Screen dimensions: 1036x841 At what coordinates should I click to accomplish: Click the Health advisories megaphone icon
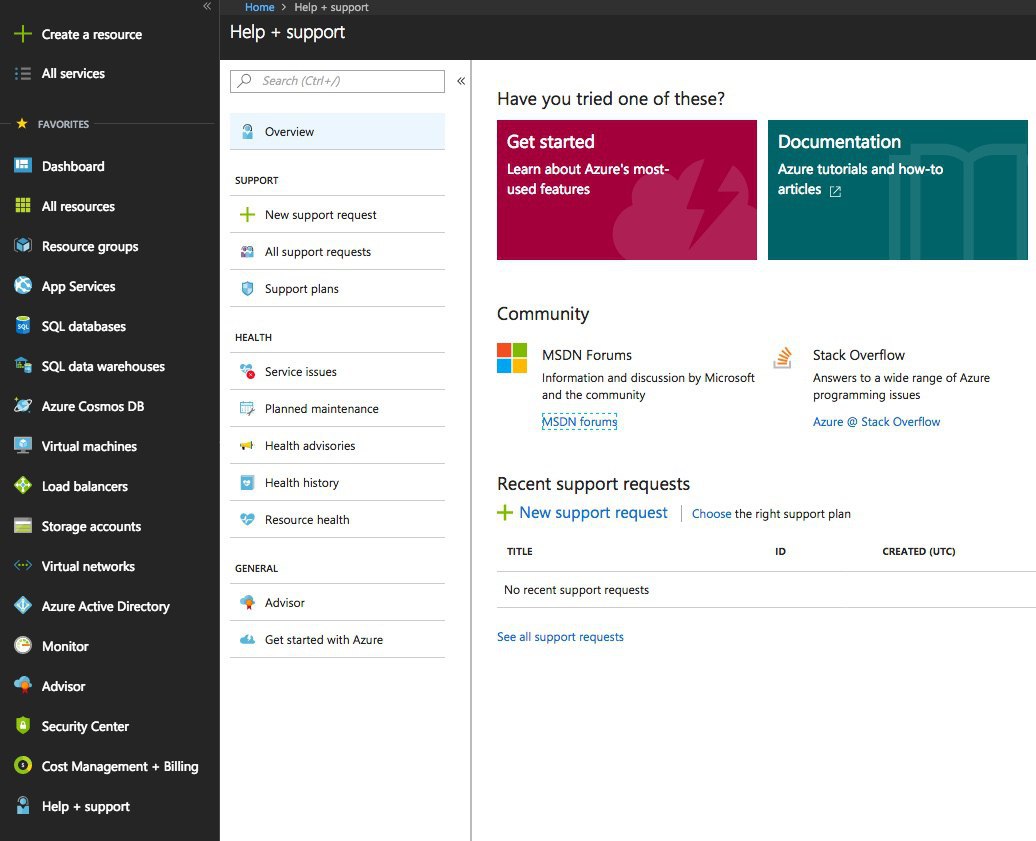point(247,445)
